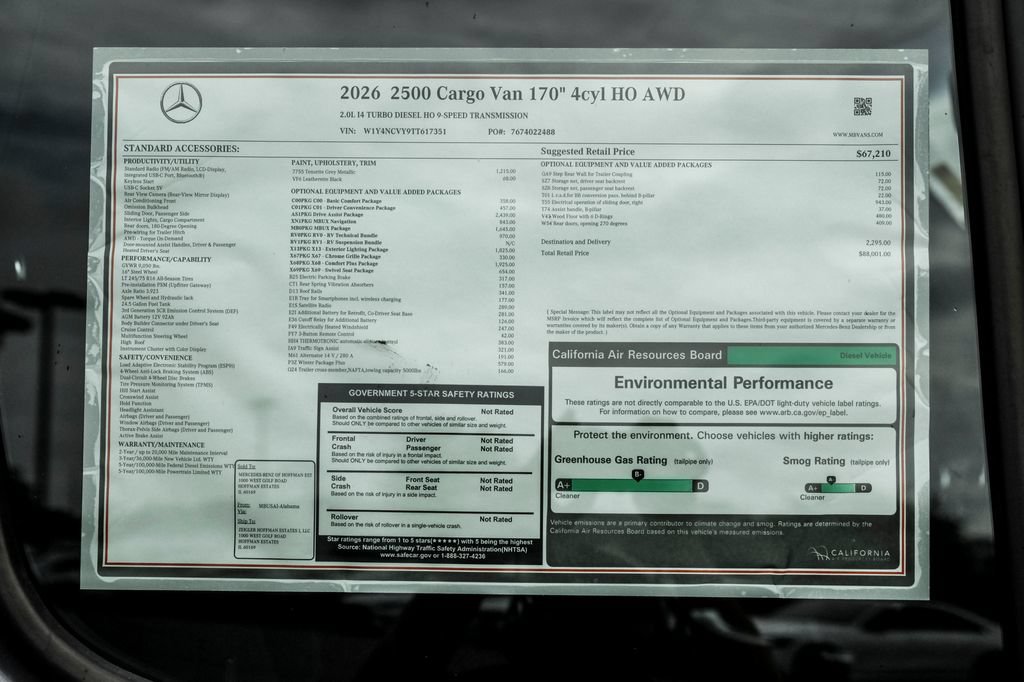Click the "Smog Rating" label
The height and width of the screenshot is (682, 1024).
814,461
